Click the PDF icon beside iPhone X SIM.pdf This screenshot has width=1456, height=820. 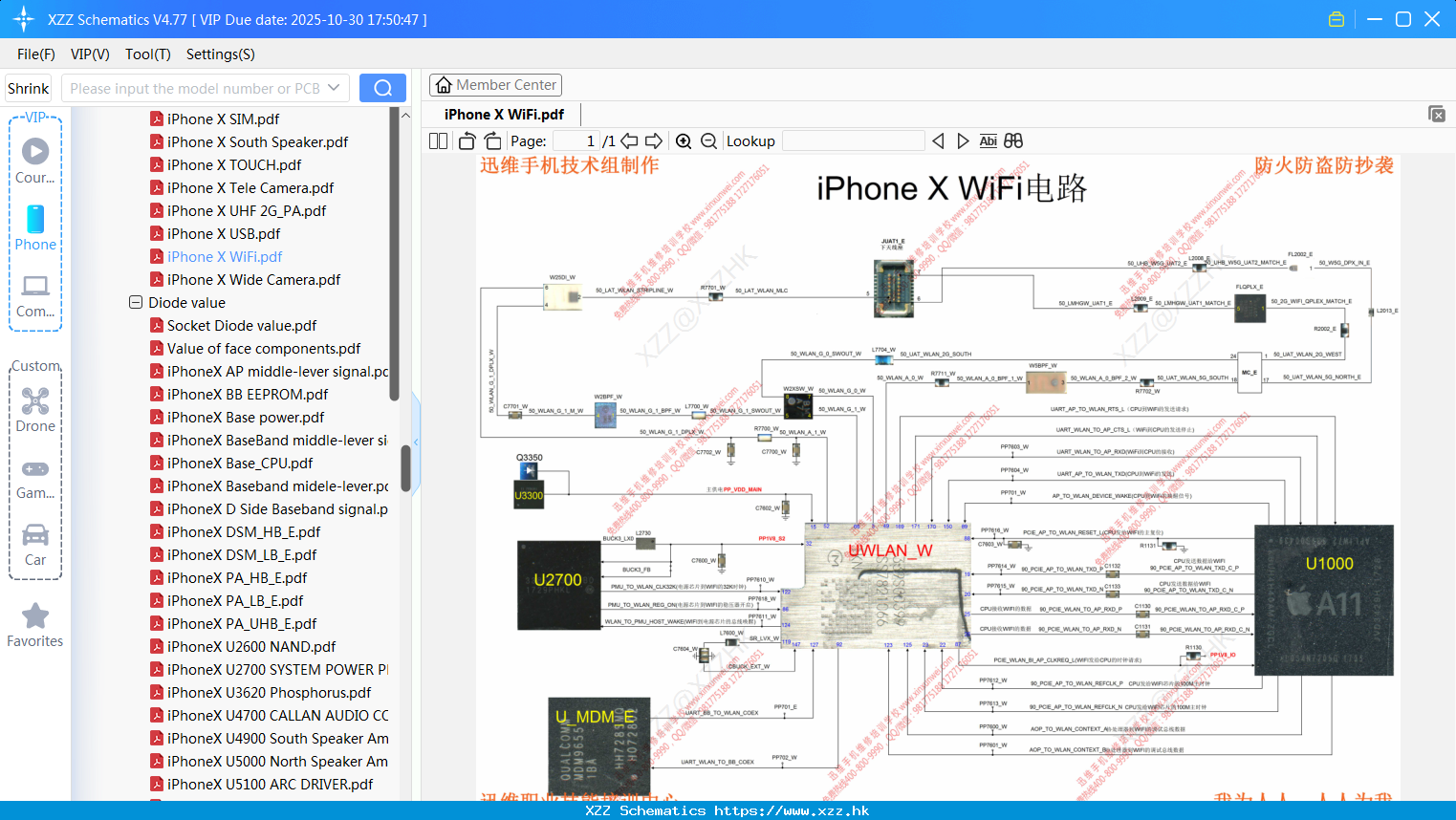click(157, 119)
